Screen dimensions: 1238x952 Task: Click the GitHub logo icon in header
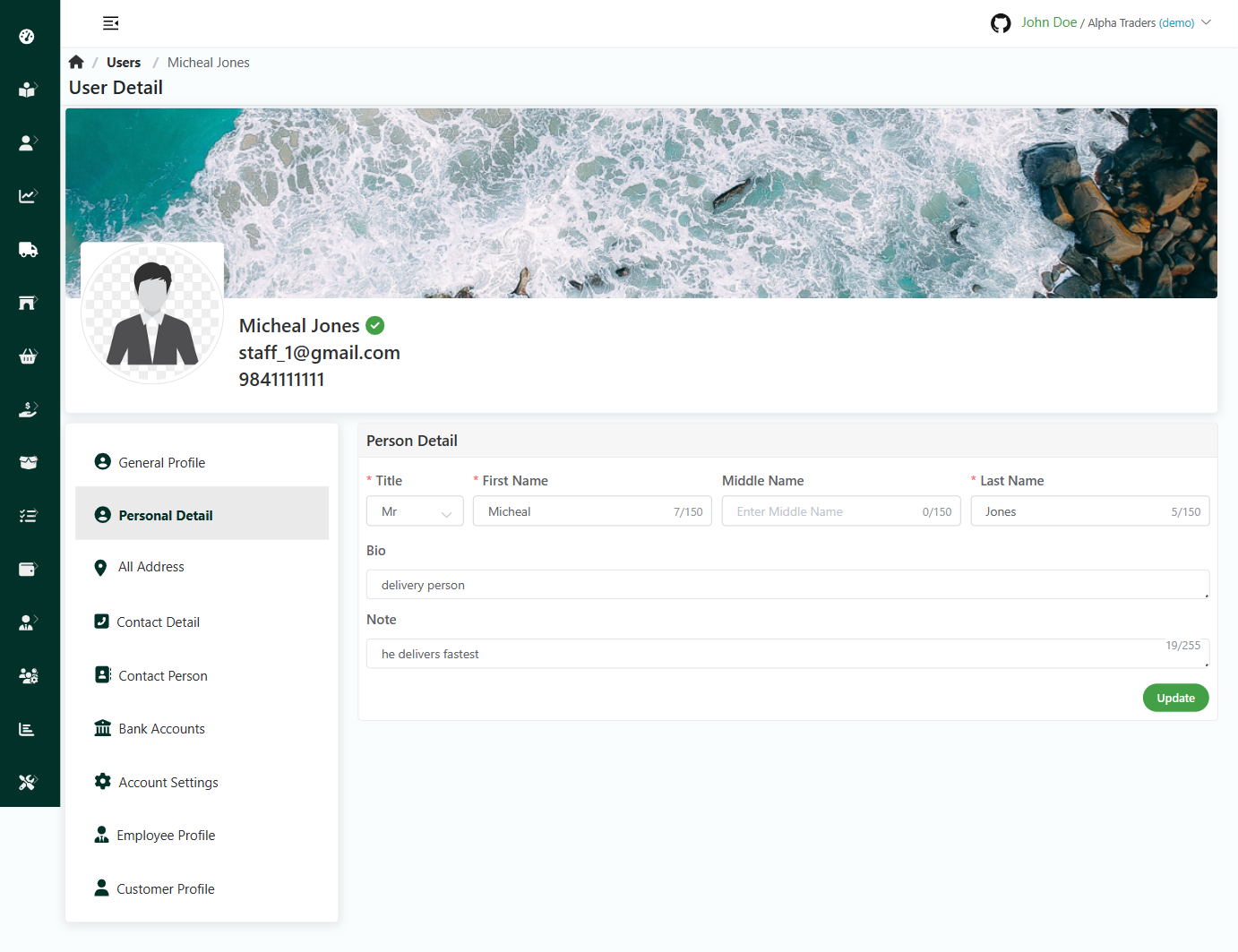[1001, 23]
